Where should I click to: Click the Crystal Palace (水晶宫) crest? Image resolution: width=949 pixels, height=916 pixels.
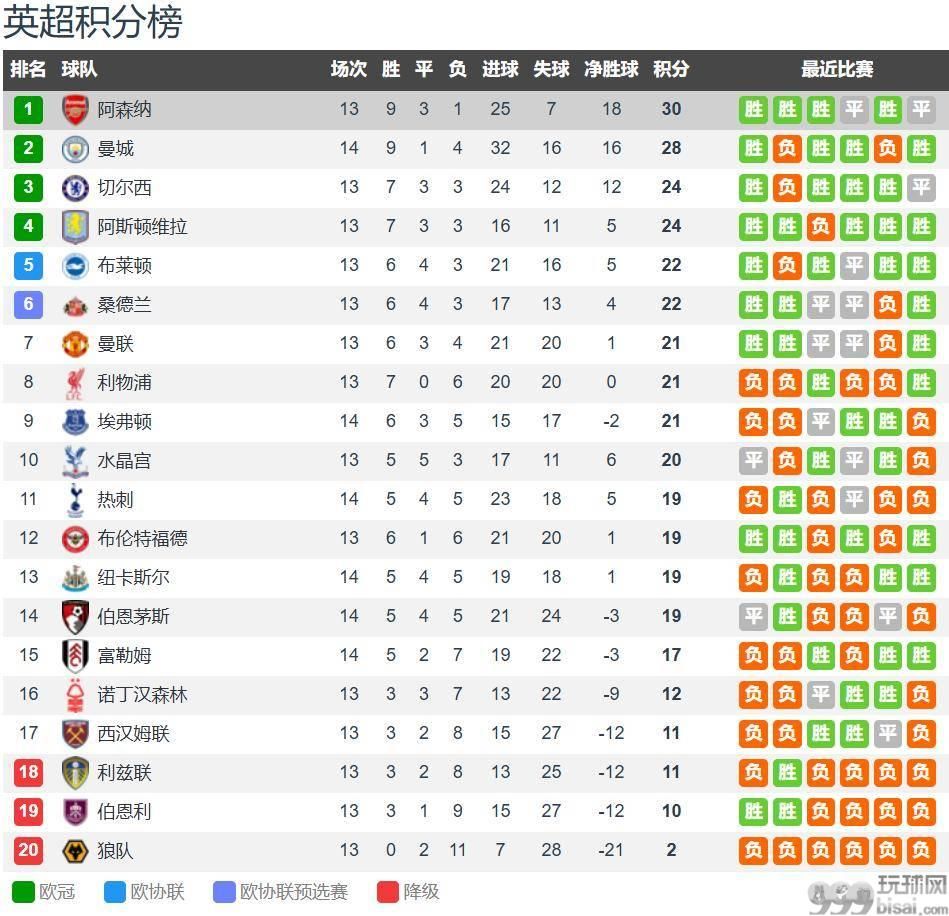75,460
